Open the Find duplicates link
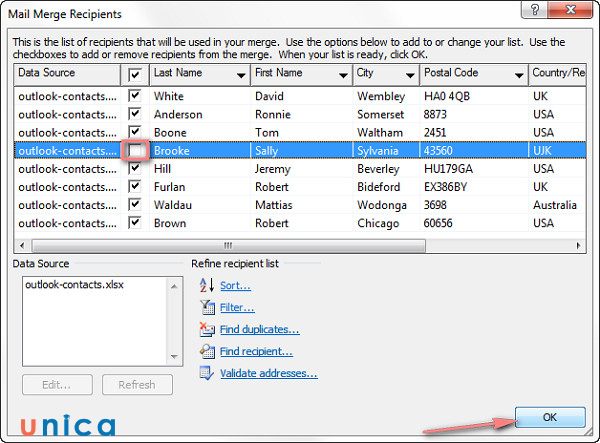This screenshot has height=443, width=600. [x=259, y=329]
